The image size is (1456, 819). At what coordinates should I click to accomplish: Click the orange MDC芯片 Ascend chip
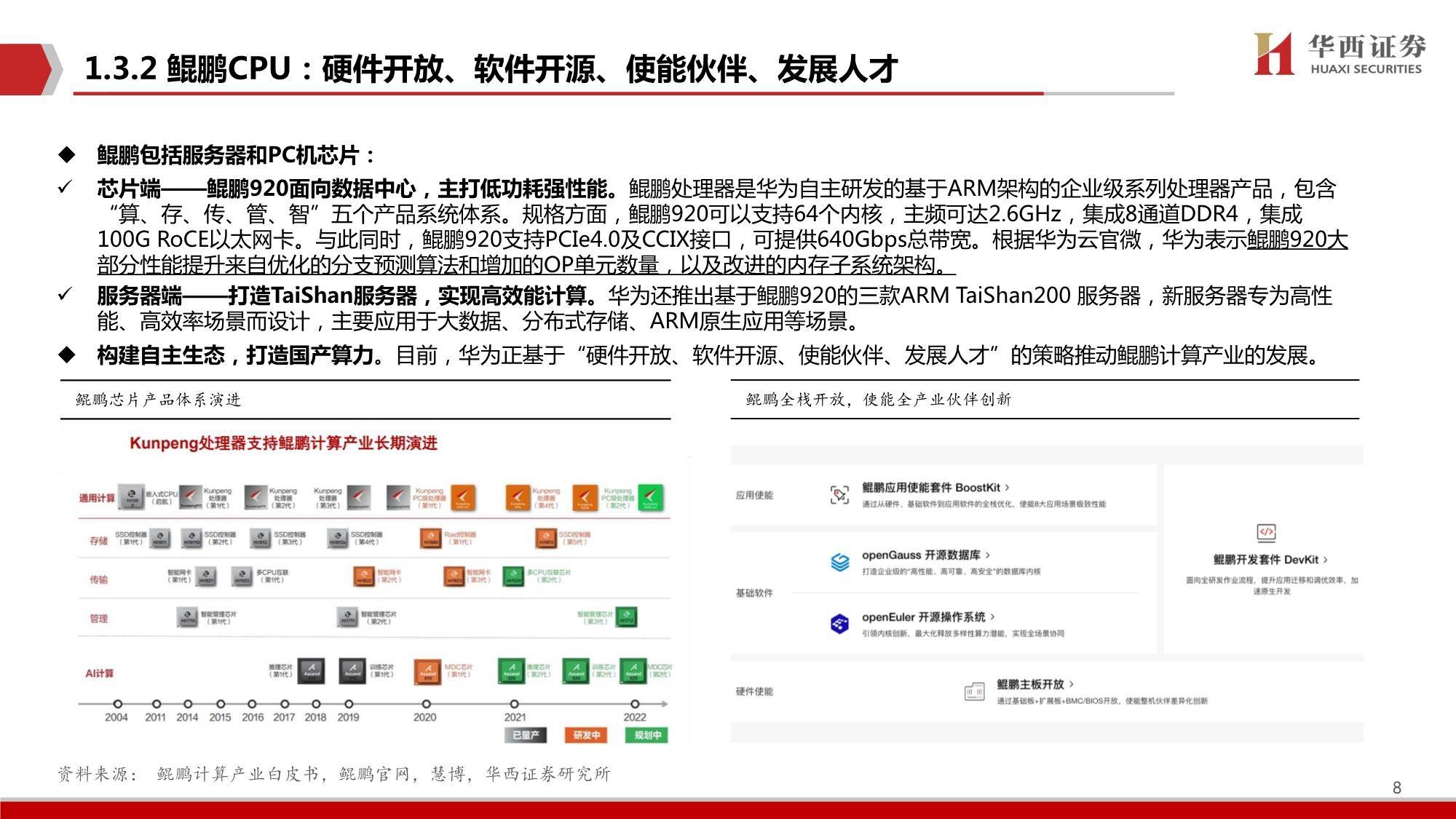[428, 671]
